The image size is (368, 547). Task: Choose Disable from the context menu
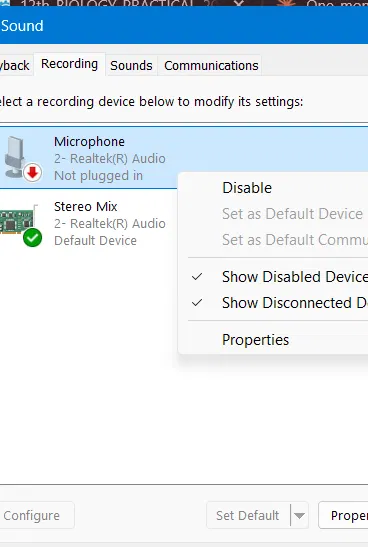click(247, 188)
